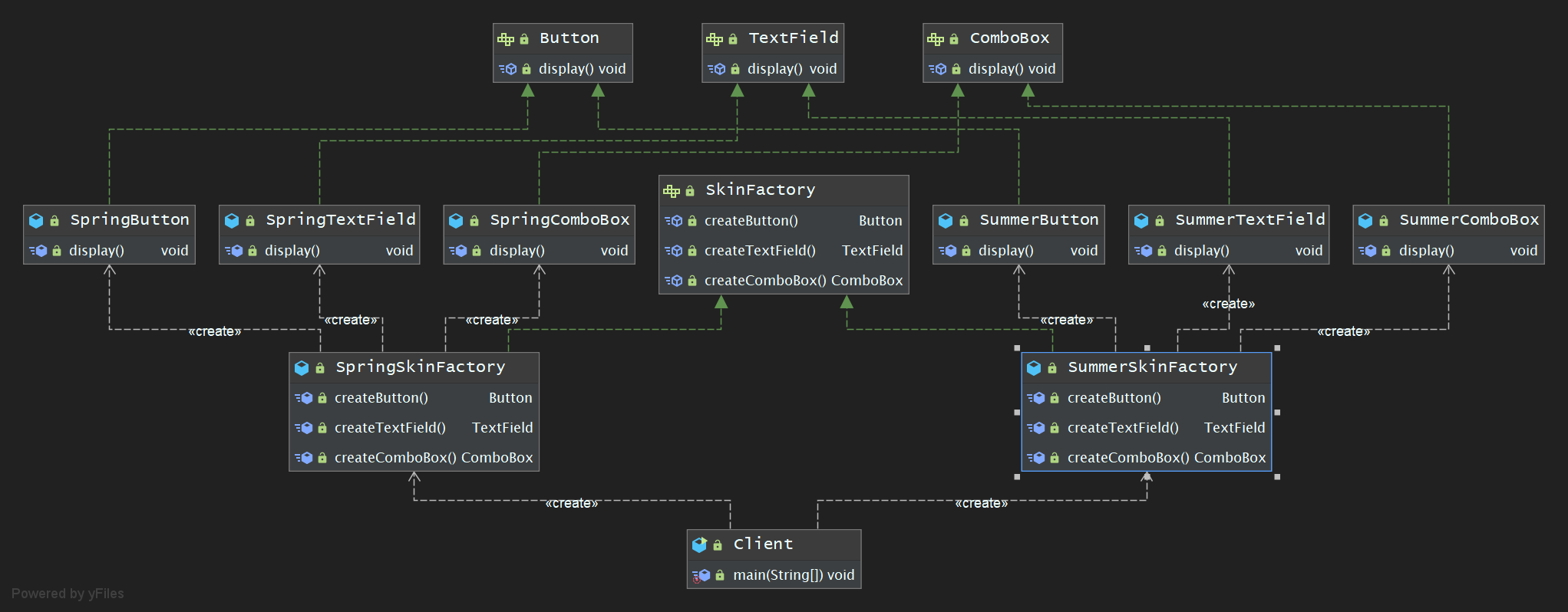Click the interface icon beside TextField
This screenshot has width=1568, height=612.
pyautogui.click(x=715, y=39)
